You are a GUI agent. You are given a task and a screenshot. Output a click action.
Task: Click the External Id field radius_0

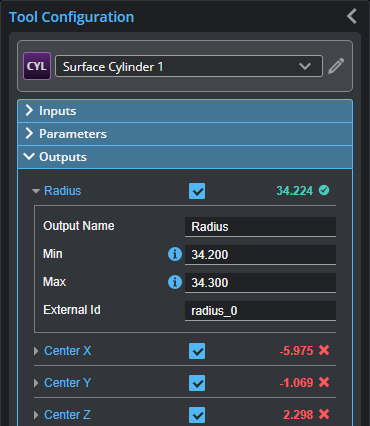pos(260,311)
